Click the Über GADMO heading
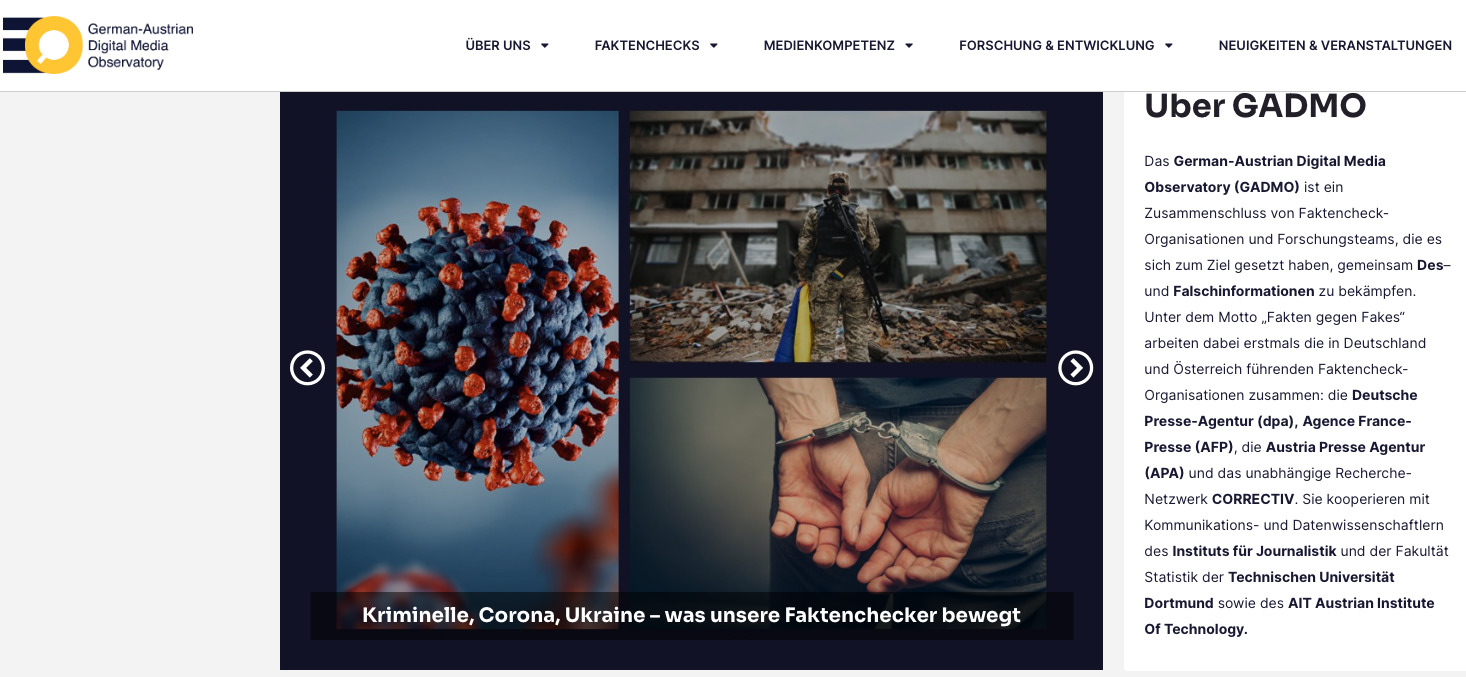Image resolution: width=1466 pixels, height=677 pixels. (1255, 105)
